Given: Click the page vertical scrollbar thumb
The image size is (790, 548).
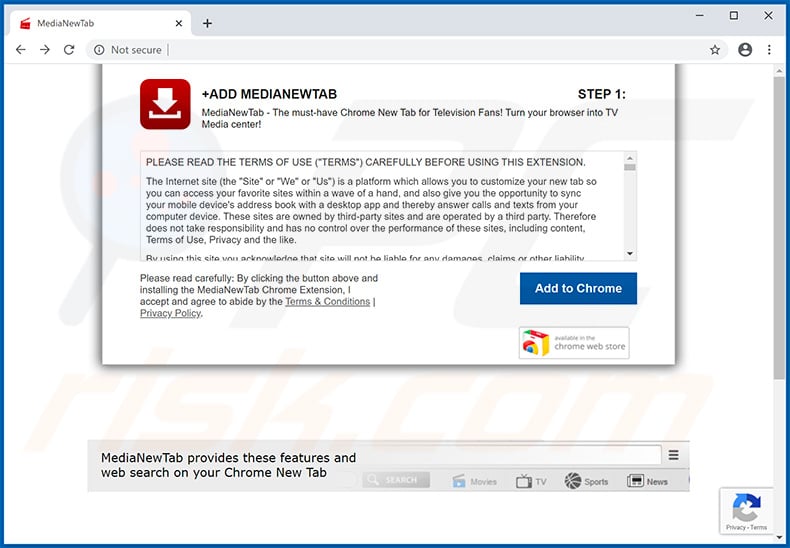Looking at the screenshot, I should tap(779, 227).
